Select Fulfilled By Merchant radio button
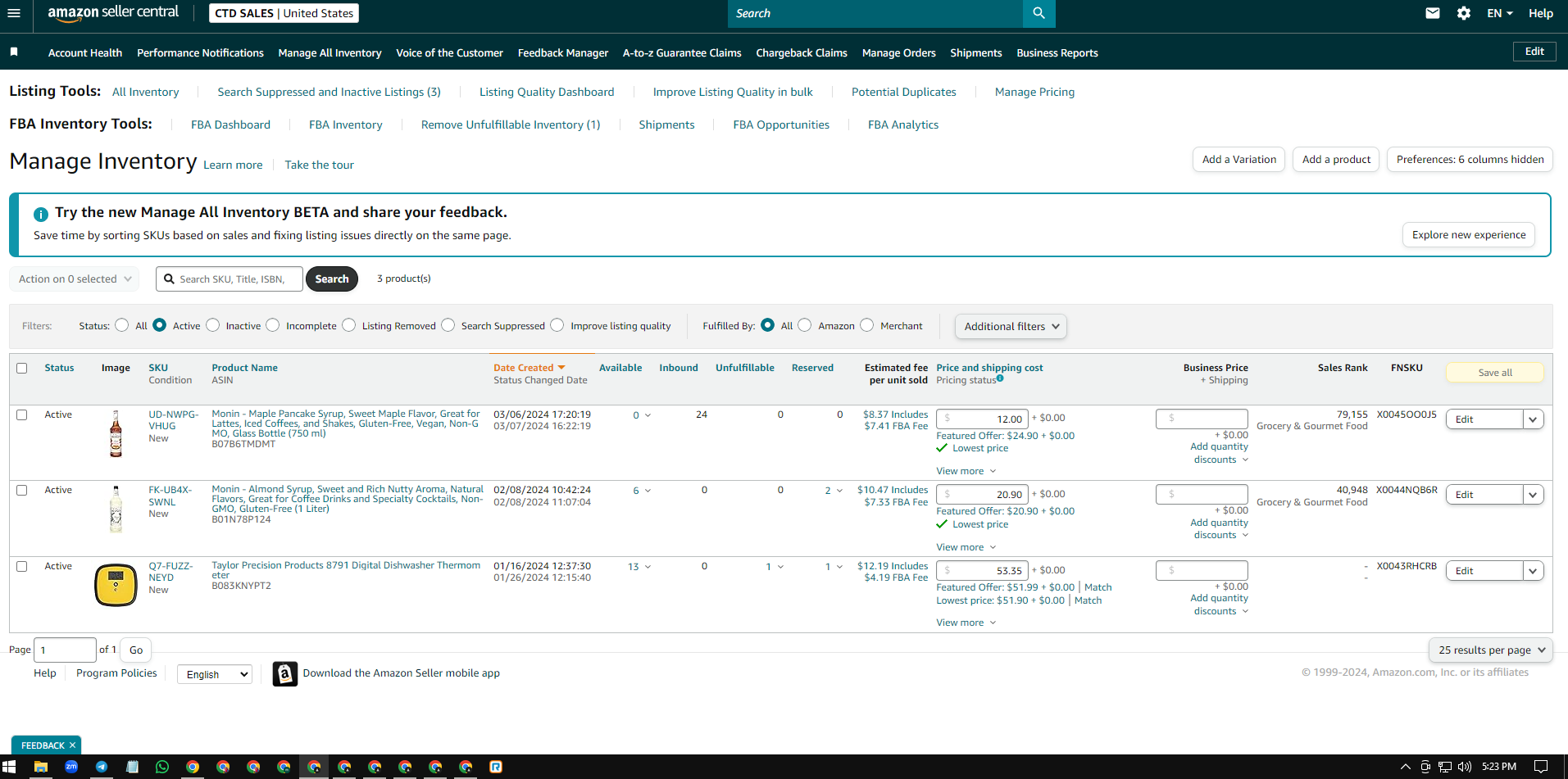Image resolution: width=1568 pixels, height=779 pixels. point(867,325)
